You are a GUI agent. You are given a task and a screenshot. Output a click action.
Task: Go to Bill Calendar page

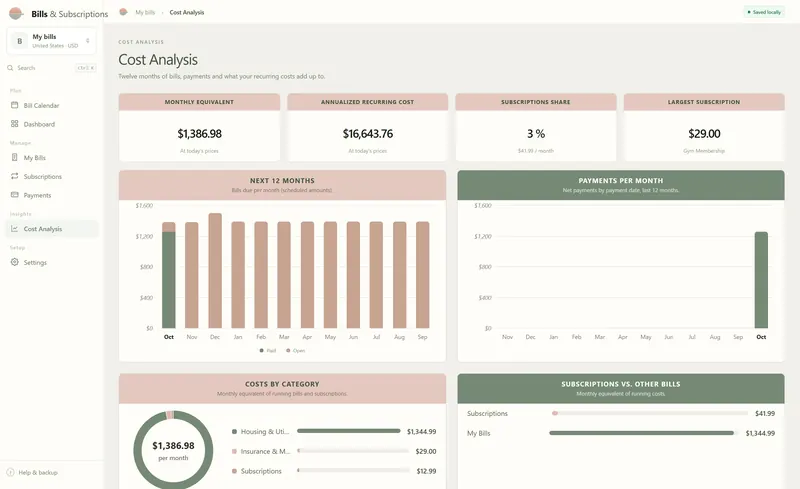click(52, 105)
